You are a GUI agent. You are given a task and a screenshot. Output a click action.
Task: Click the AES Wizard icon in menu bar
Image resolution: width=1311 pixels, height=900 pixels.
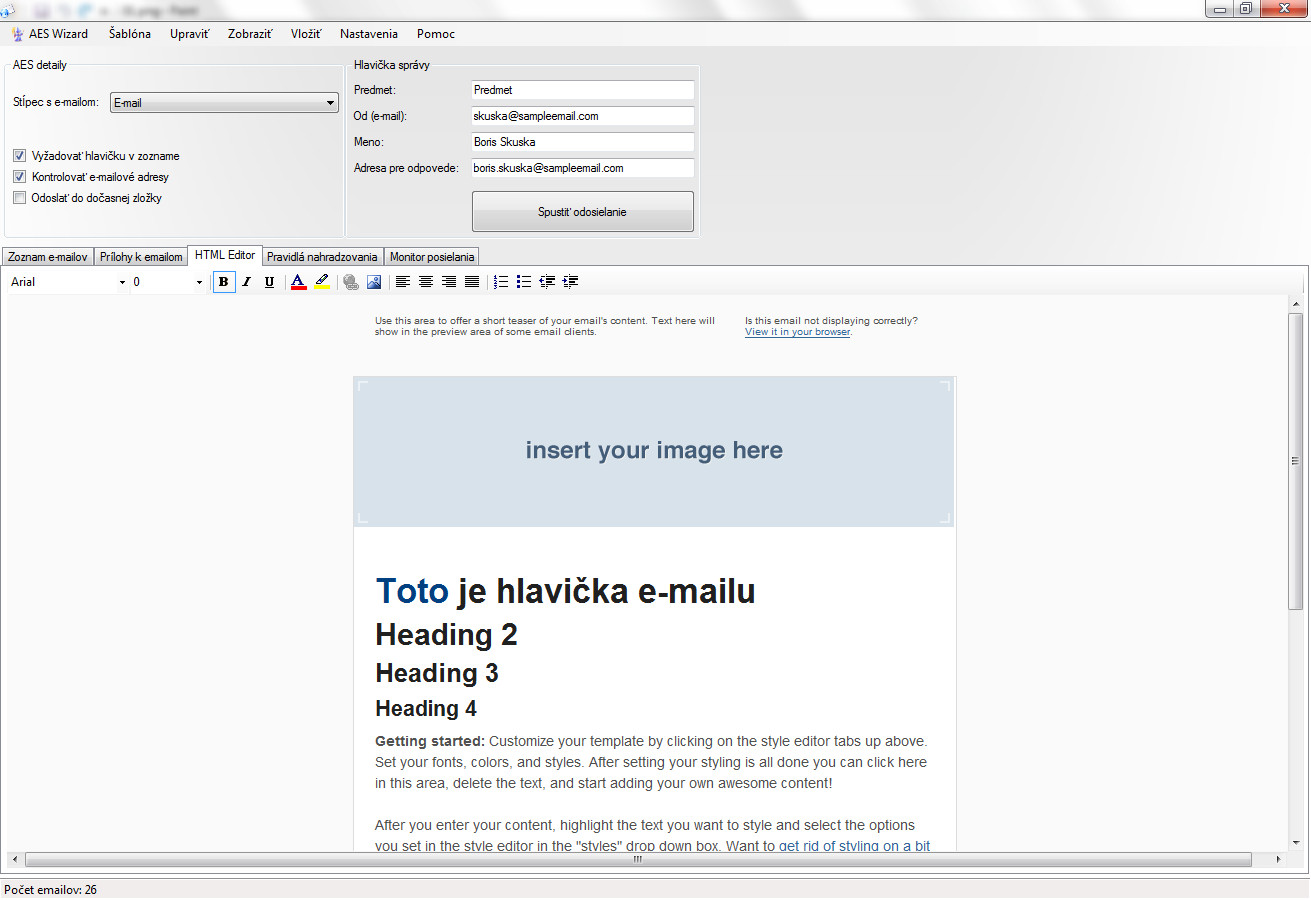click(x=17, y=34)
